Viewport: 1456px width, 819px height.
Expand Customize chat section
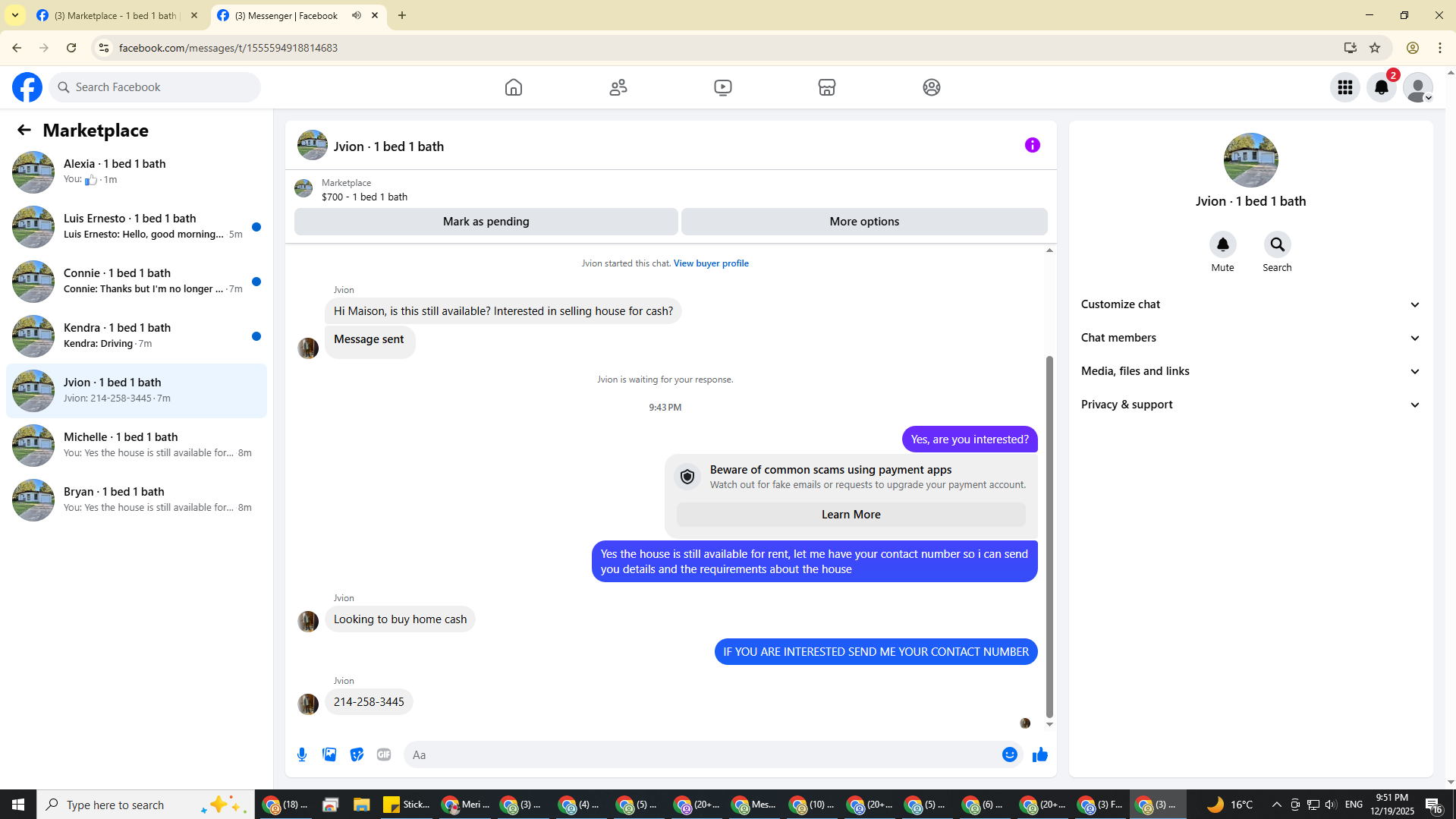pos(1250,304)
